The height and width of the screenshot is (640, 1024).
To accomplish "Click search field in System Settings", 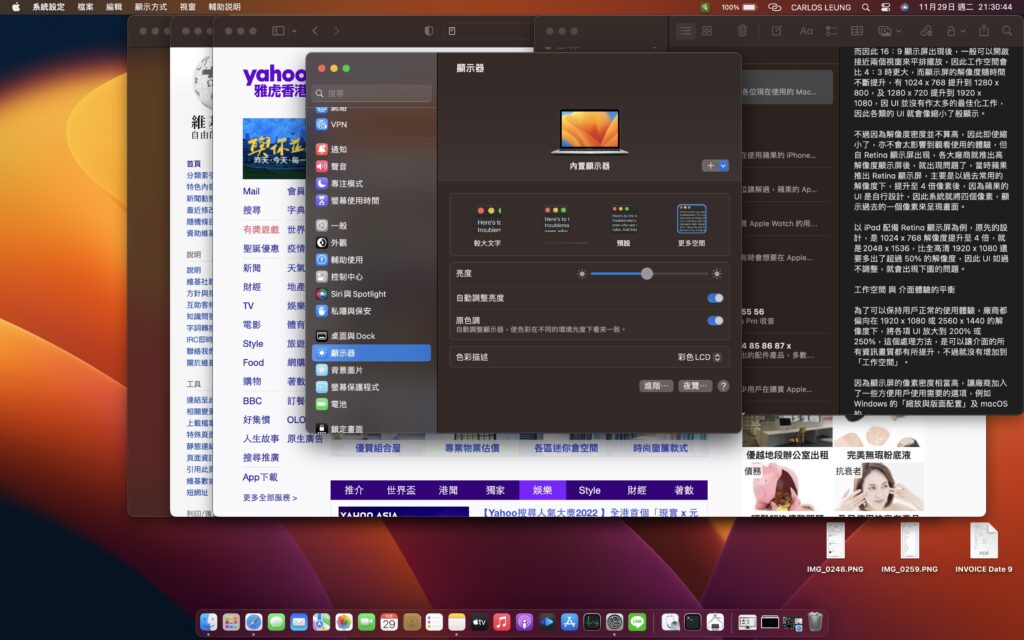I will 372,93.
